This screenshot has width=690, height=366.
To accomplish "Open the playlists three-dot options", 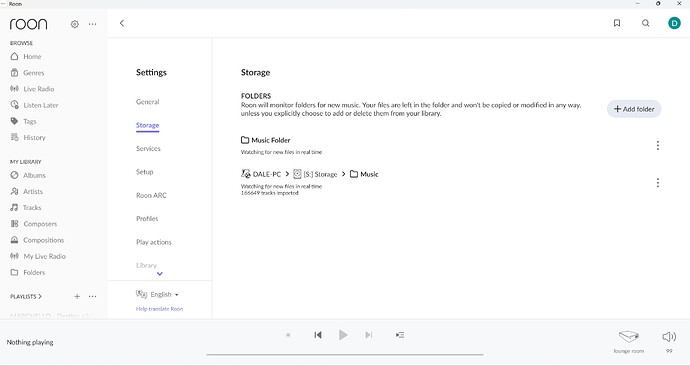I will click(x=92, y=296).
